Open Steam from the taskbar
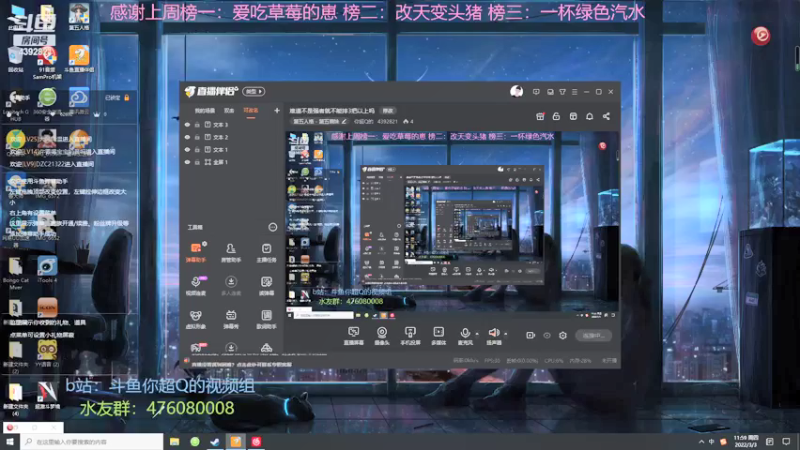The width and height of the screenshot is (800, 450). coord(215,441)
